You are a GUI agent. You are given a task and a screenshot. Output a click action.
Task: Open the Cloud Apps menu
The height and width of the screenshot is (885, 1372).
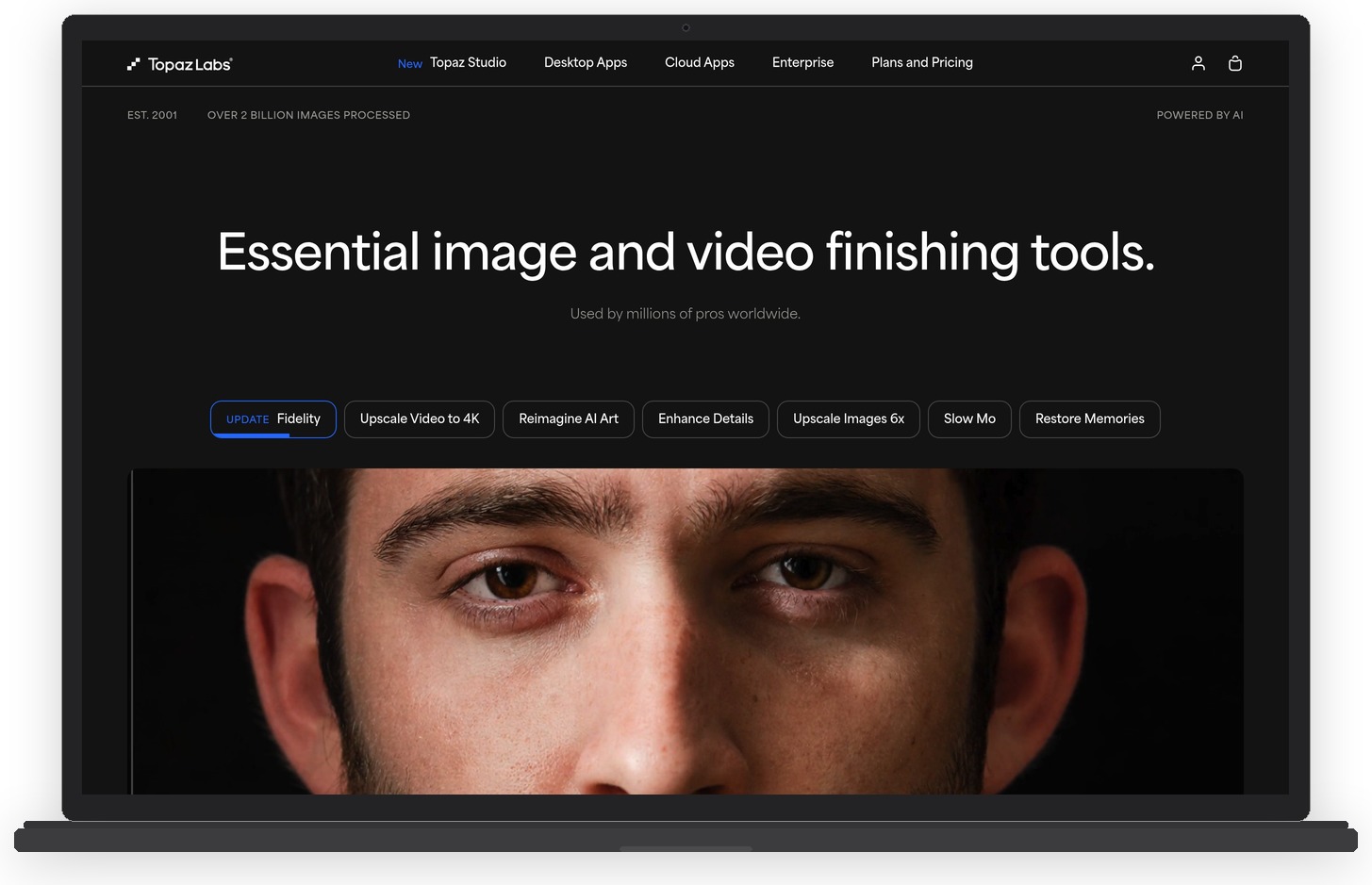[x=699, y=62]
